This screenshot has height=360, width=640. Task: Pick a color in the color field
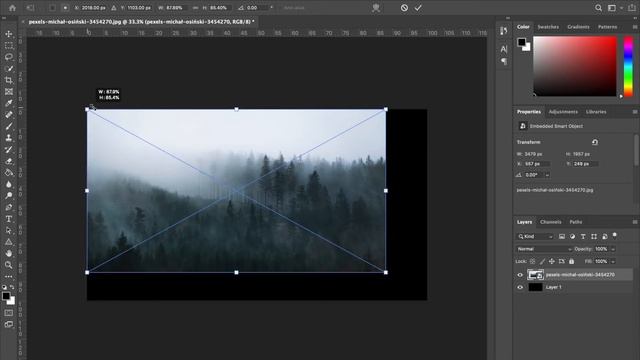pos(575,67)
